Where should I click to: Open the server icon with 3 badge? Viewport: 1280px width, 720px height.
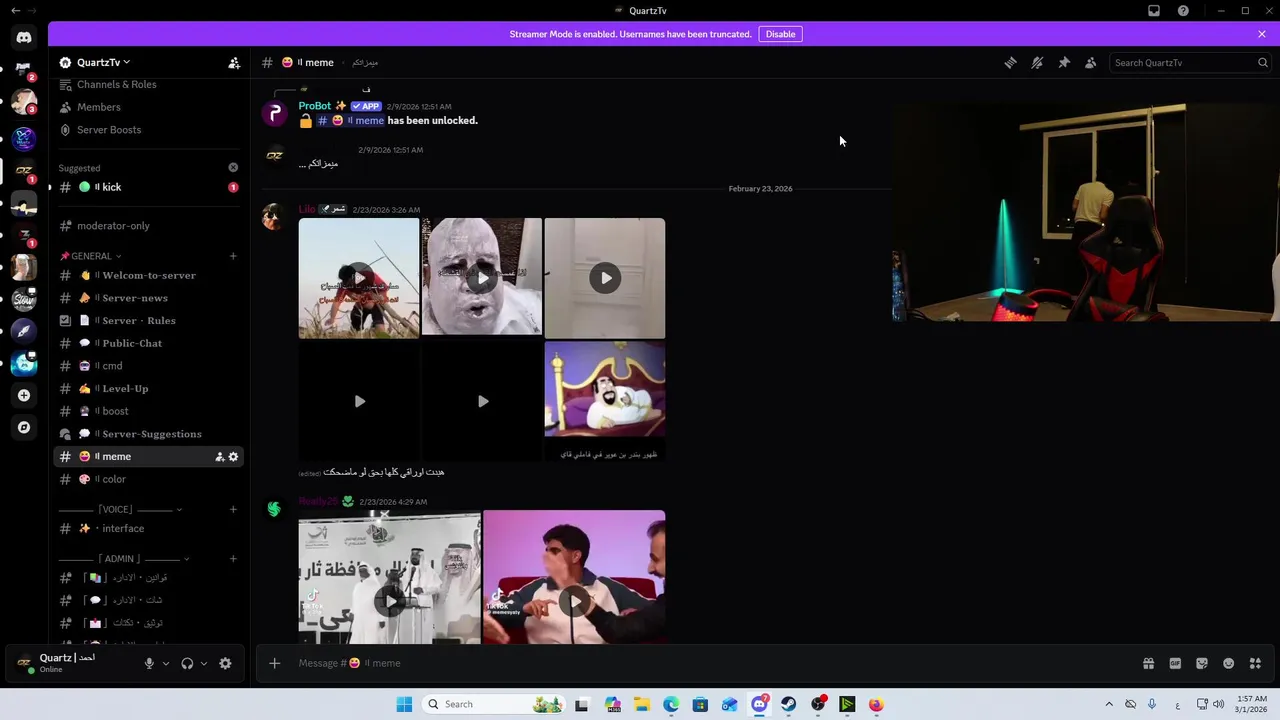pos(24,102)
